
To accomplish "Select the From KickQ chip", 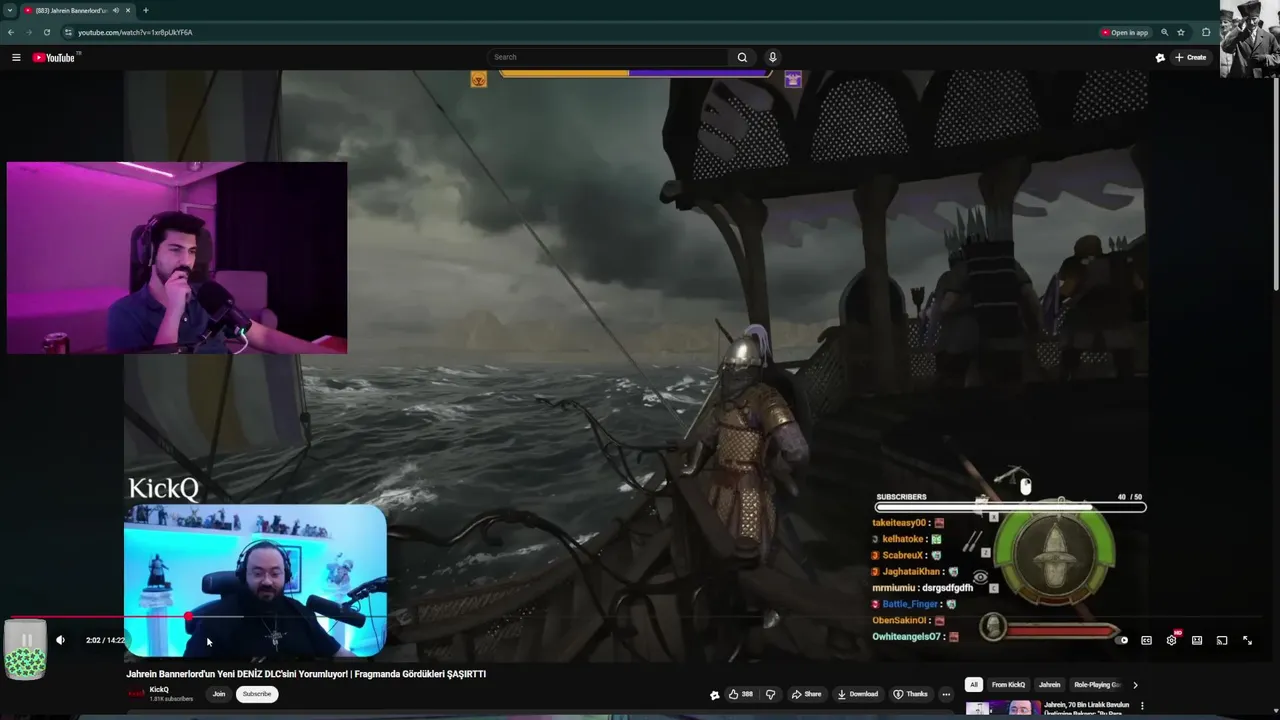I will pos(1008,685).
